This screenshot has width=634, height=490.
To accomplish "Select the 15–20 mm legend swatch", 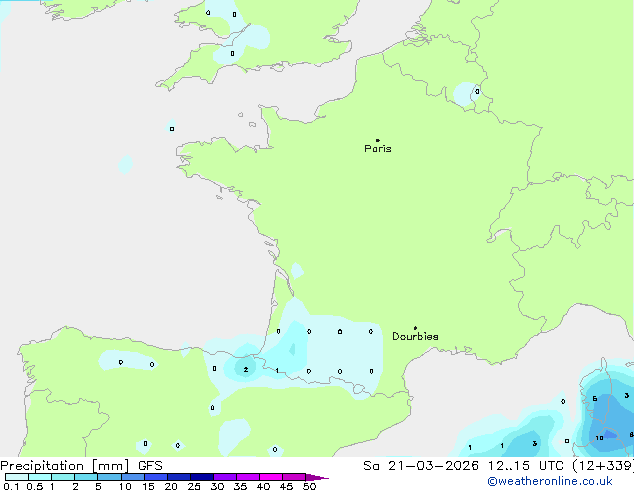I will [156, 477].
